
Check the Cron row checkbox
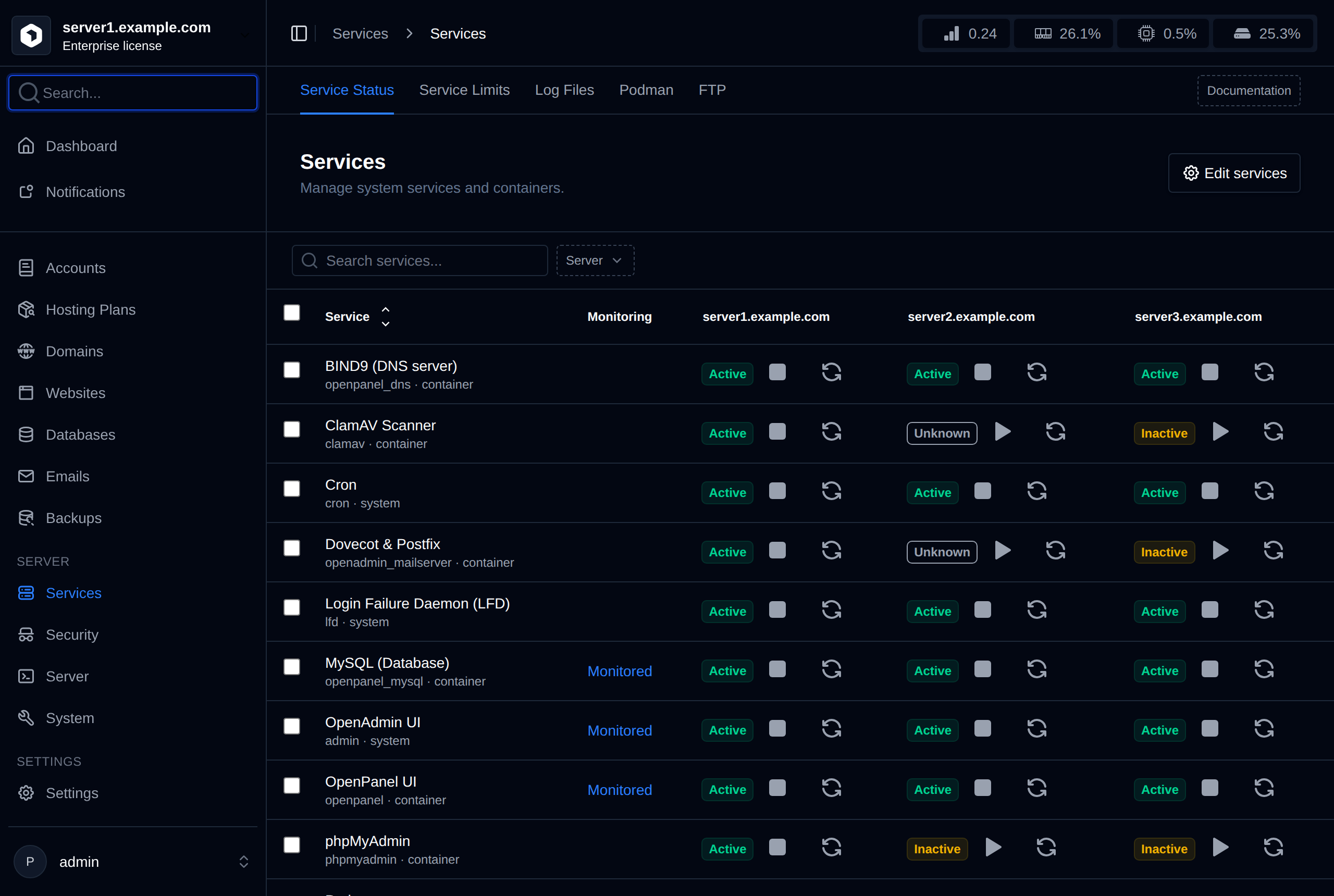[292, 489]
